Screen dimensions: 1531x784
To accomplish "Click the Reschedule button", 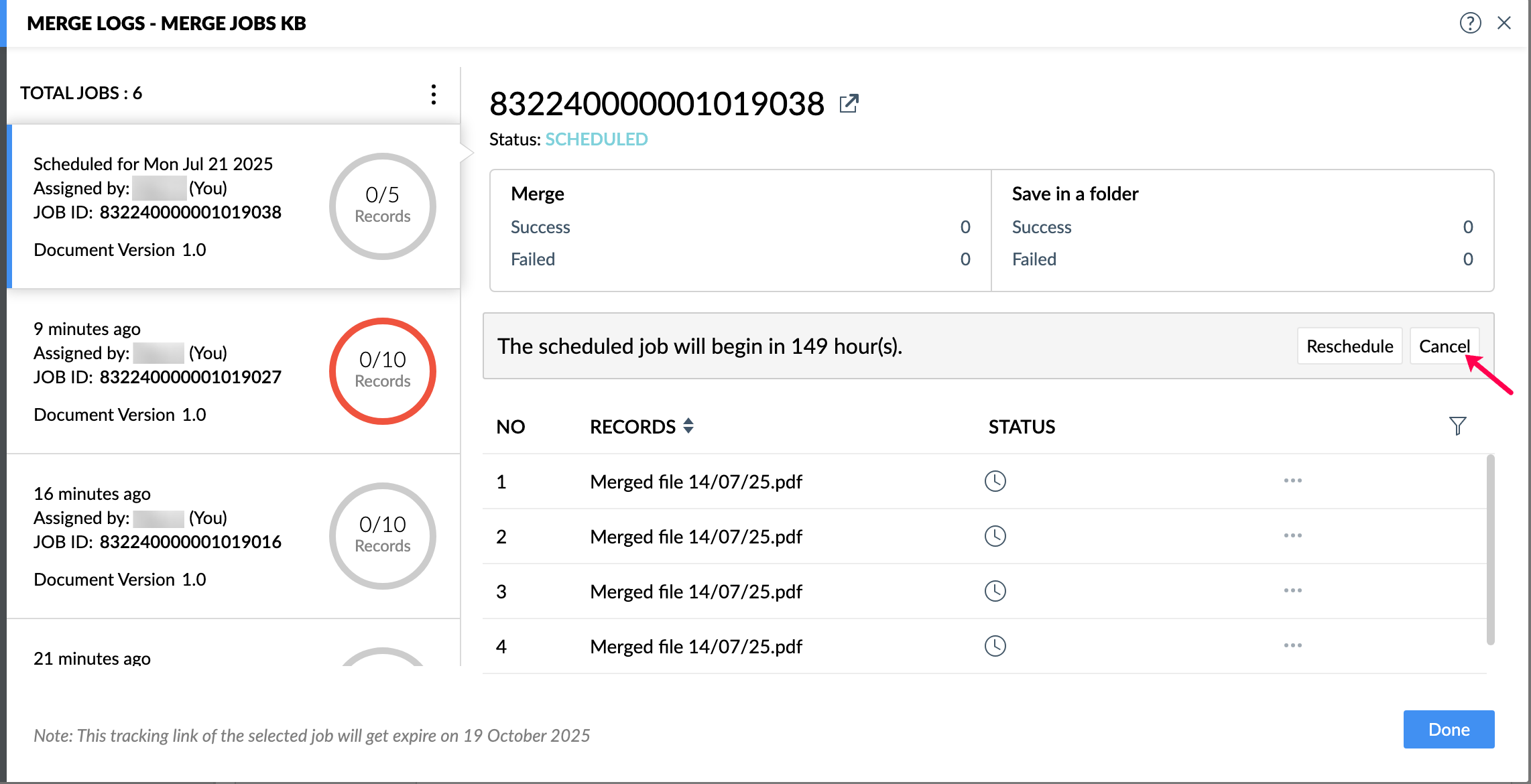I will [1349, 346].
